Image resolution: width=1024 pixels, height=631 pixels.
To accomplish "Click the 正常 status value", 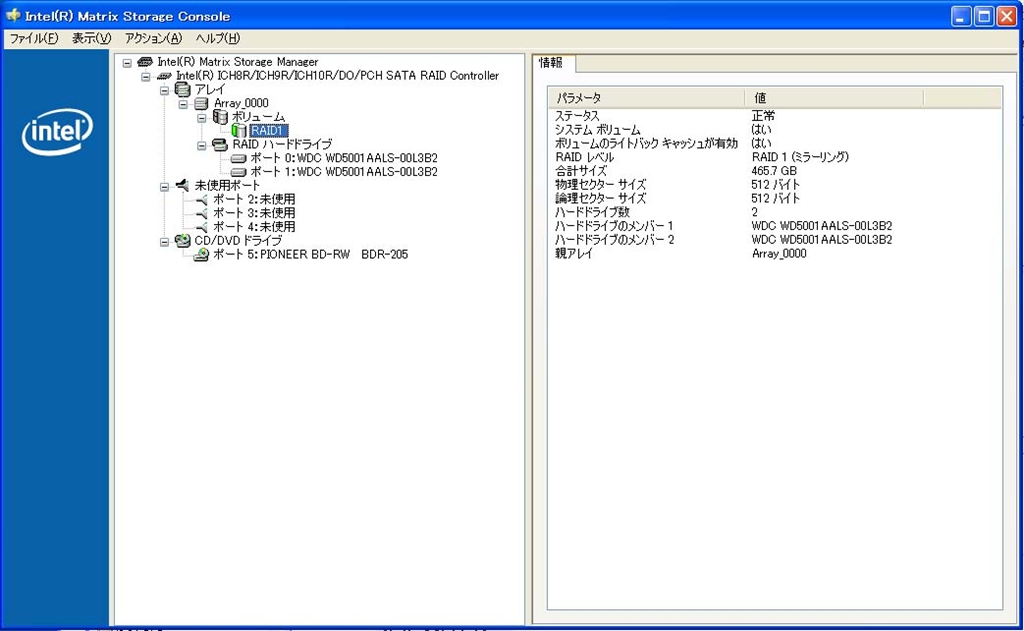I will (x=763, y=116).
